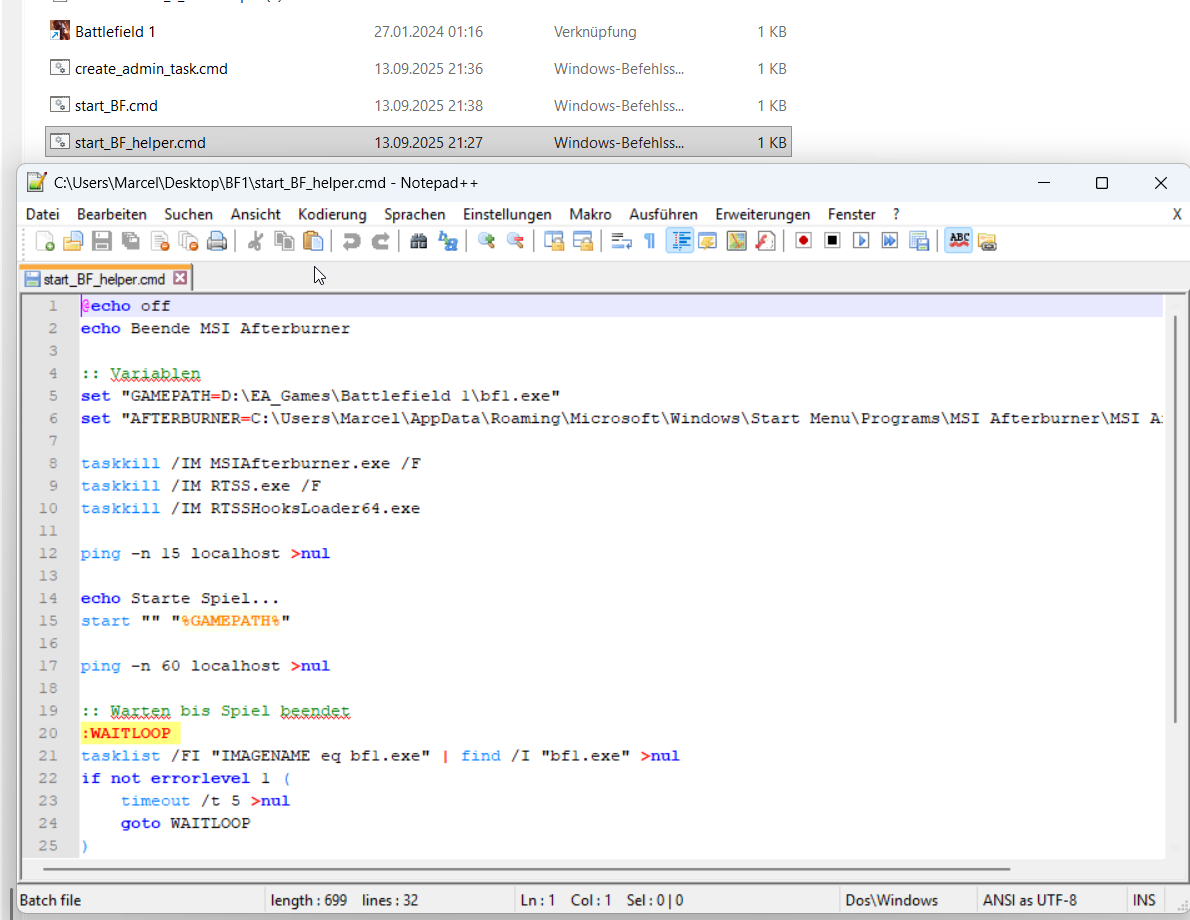Create a new document with the New icon
The image size is (1190, 920).
[44, 241]
